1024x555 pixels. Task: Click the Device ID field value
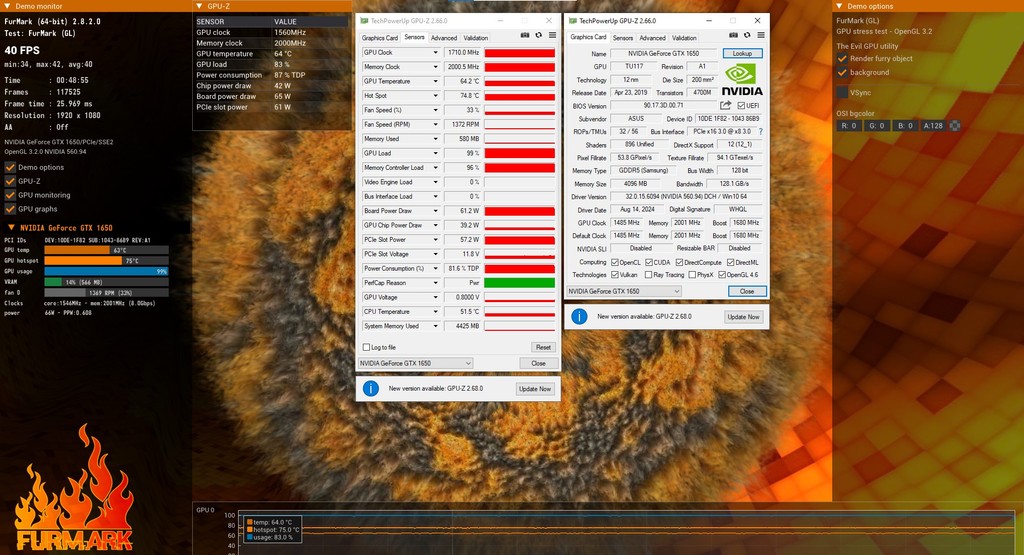click(x=728, y=119)
